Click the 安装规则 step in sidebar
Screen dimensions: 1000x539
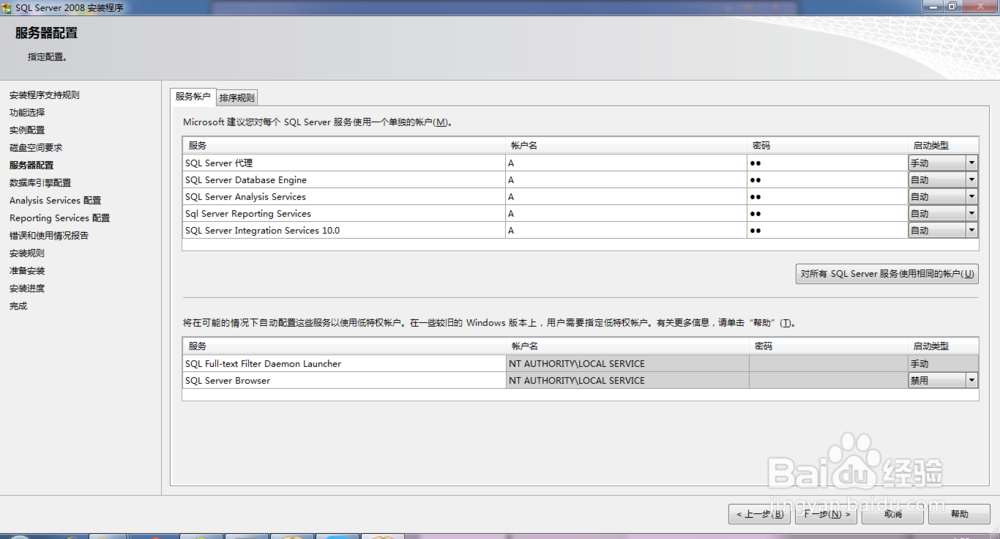pyautogui.click(x=27, y=253)
